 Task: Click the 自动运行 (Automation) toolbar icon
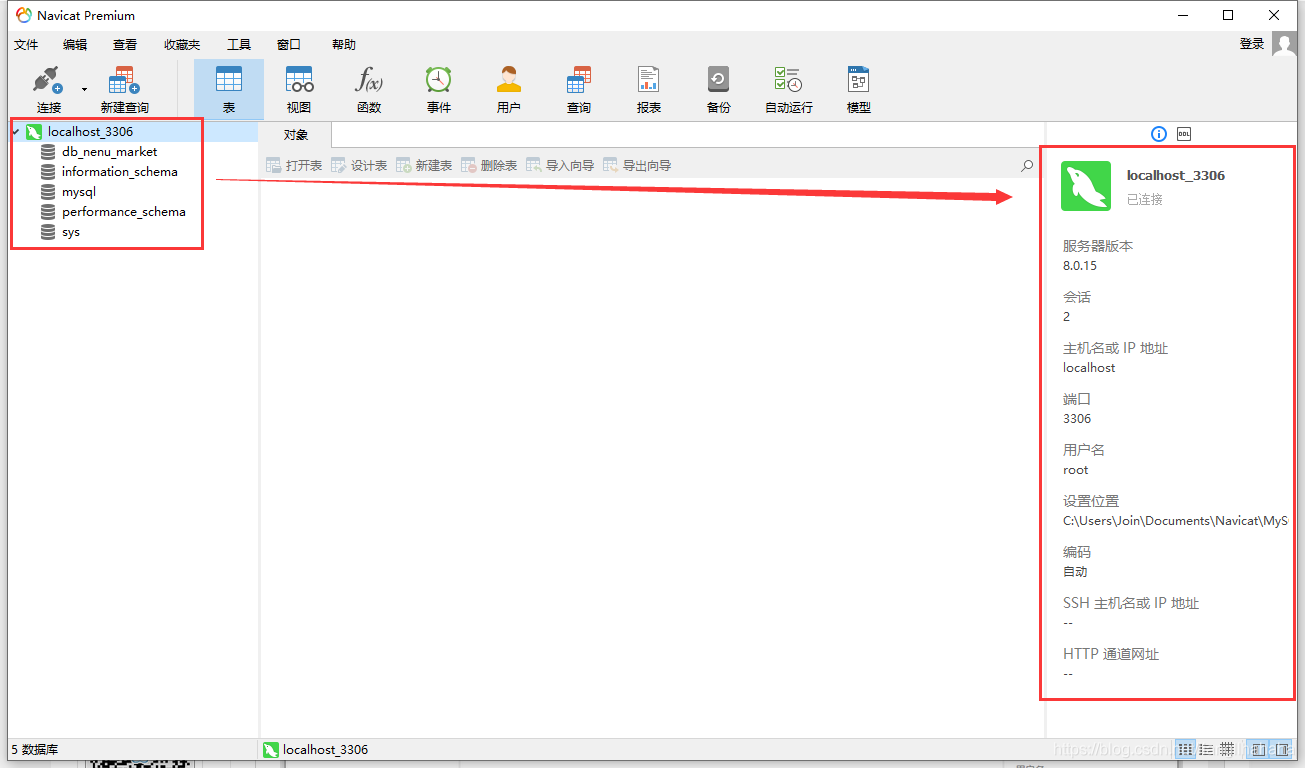click(x=788, y=81)
